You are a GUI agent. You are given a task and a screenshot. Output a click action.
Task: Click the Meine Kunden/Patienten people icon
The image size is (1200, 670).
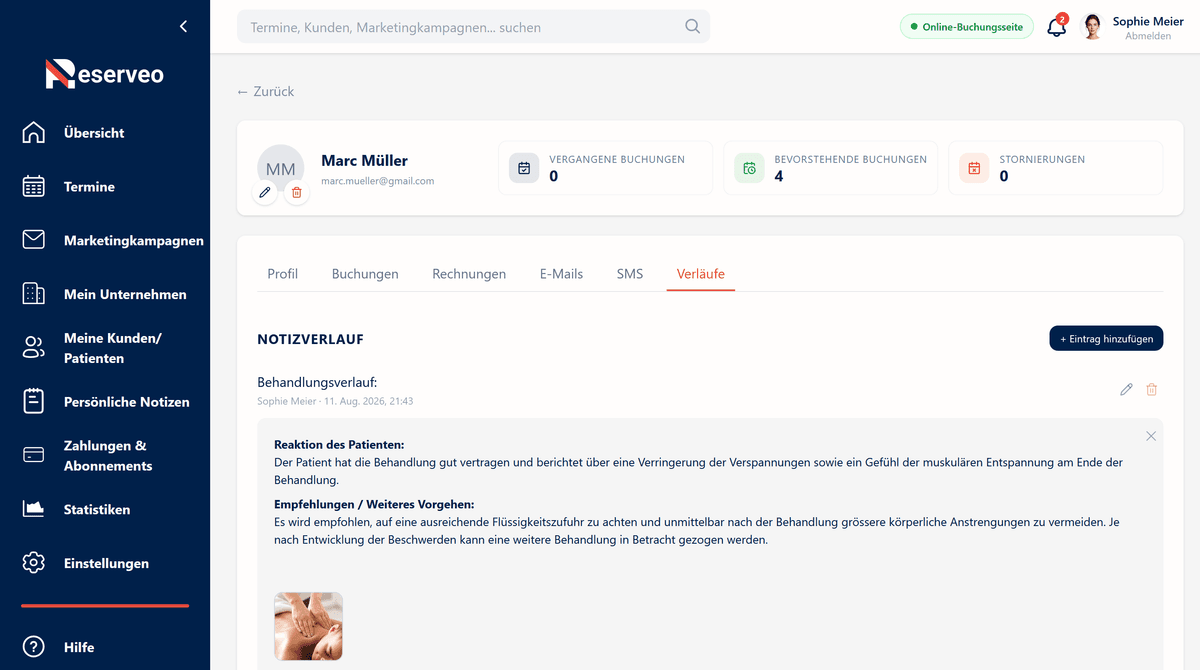34,348
